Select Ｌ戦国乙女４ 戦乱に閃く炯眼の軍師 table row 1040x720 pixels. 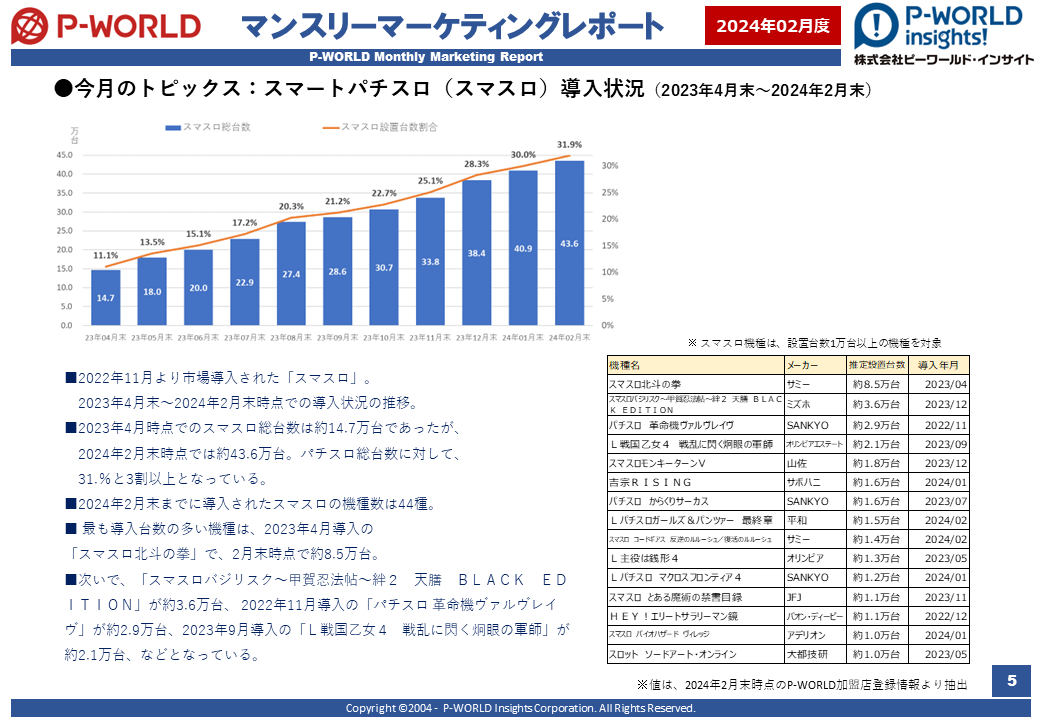click(691, 444)
